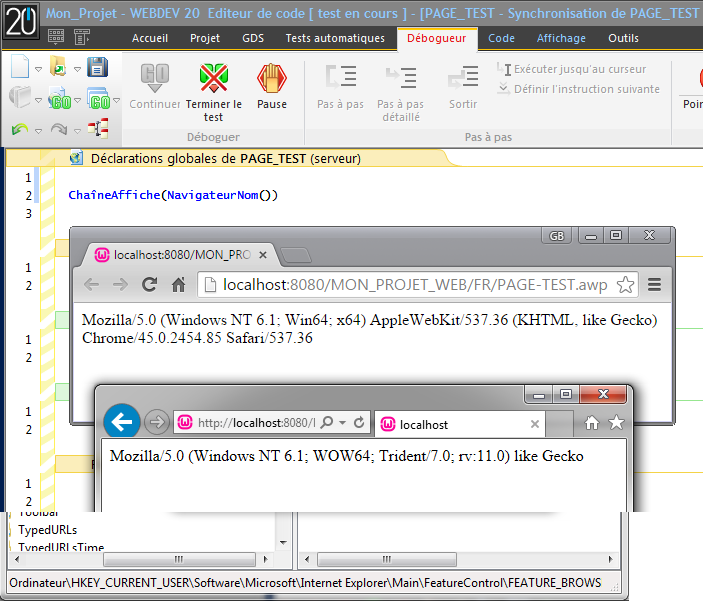This screenshot has height=601, width=703.
Task: Go back in Internet Explorer
Action: (122, 422)
